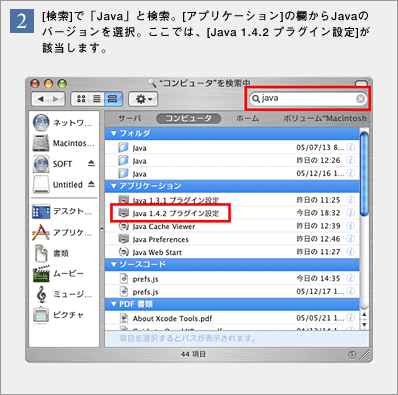The width and height of the screenshot is (398, 395).
Task: Collapse the アプリケーション group
Action: [114, 186]
